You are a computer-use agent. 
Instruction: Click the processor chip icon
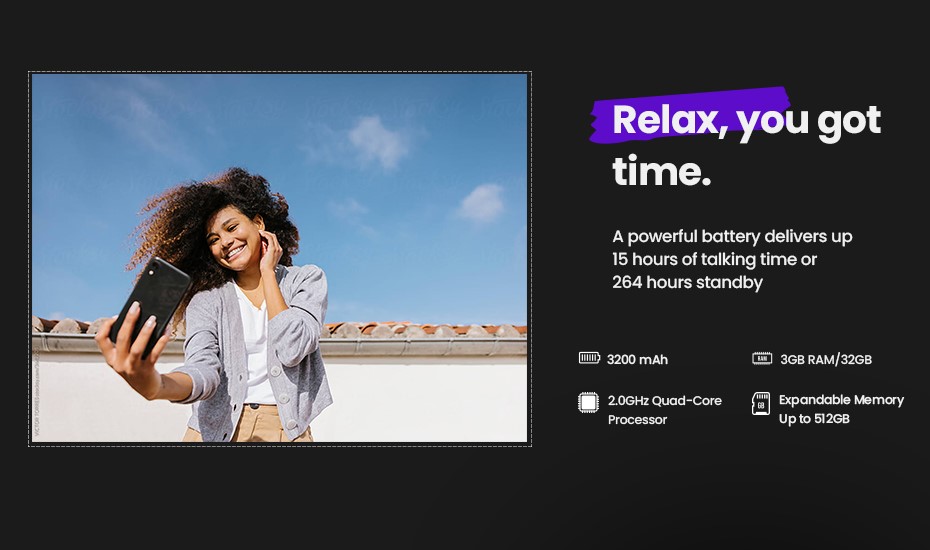[588, 402]
